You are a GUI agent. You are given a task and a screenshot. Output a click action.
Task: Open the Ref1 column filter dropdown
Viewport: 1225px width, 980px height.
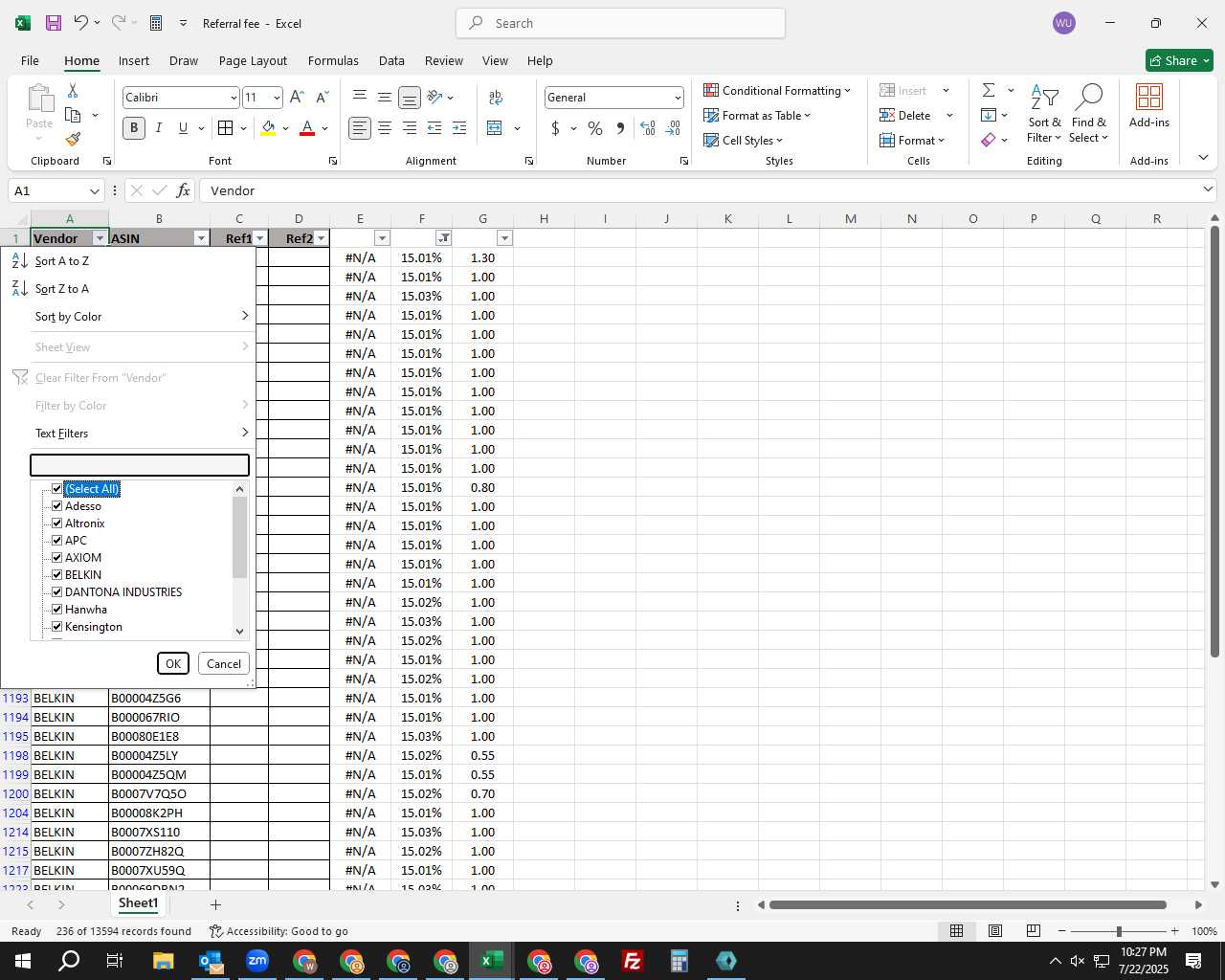(259, 238)
